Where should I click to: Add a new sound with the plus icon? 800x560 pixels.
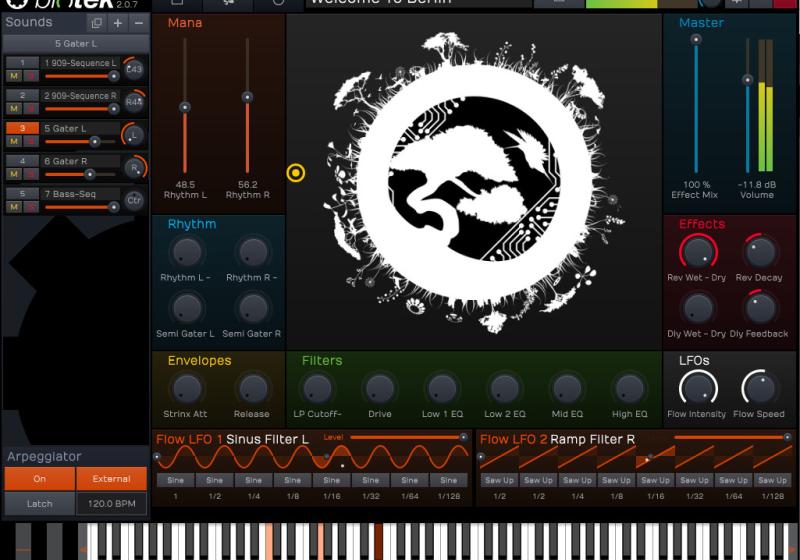click(117, 23)
